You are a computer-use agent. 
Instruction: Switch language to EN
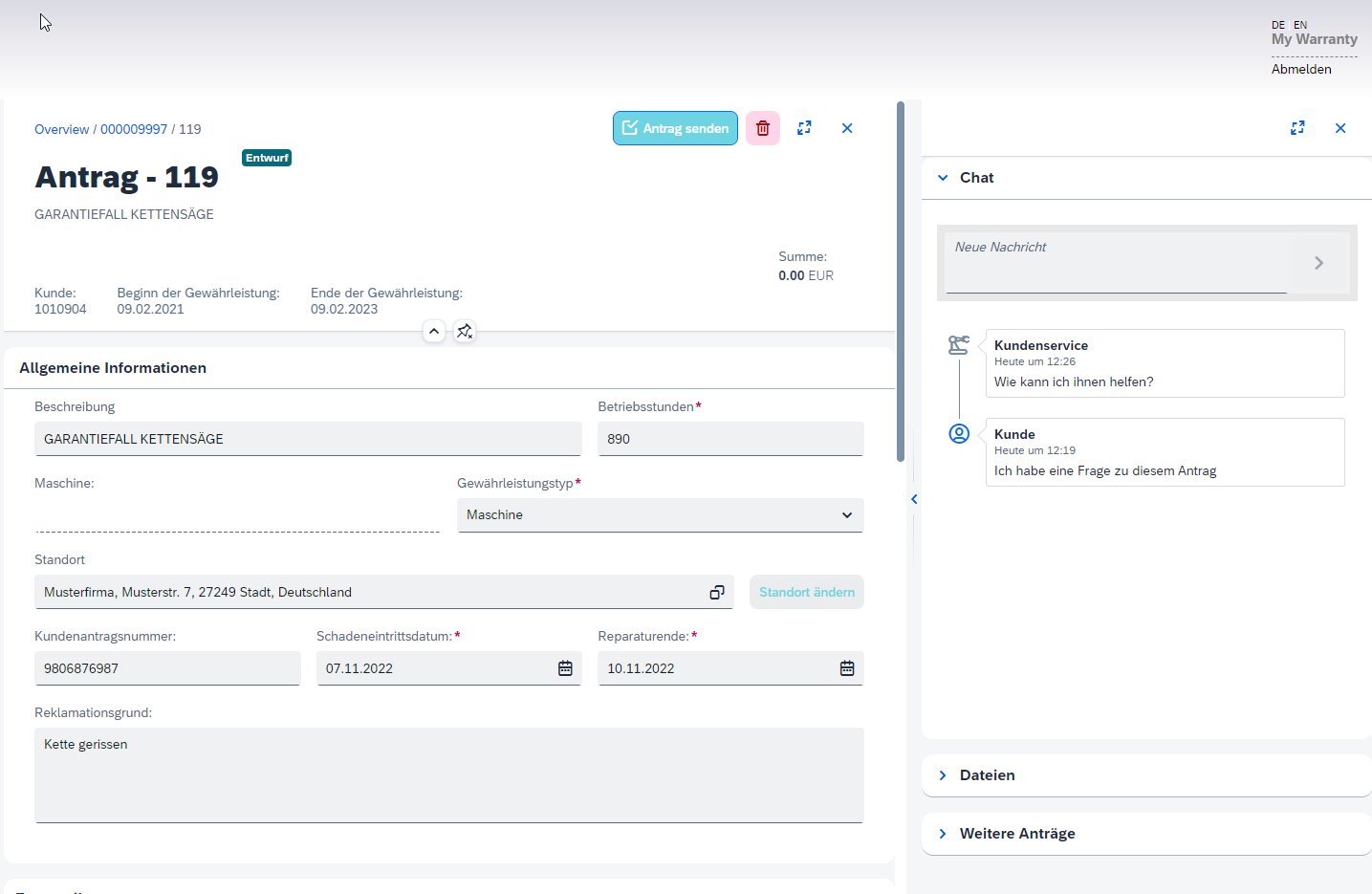point(1300,25)
